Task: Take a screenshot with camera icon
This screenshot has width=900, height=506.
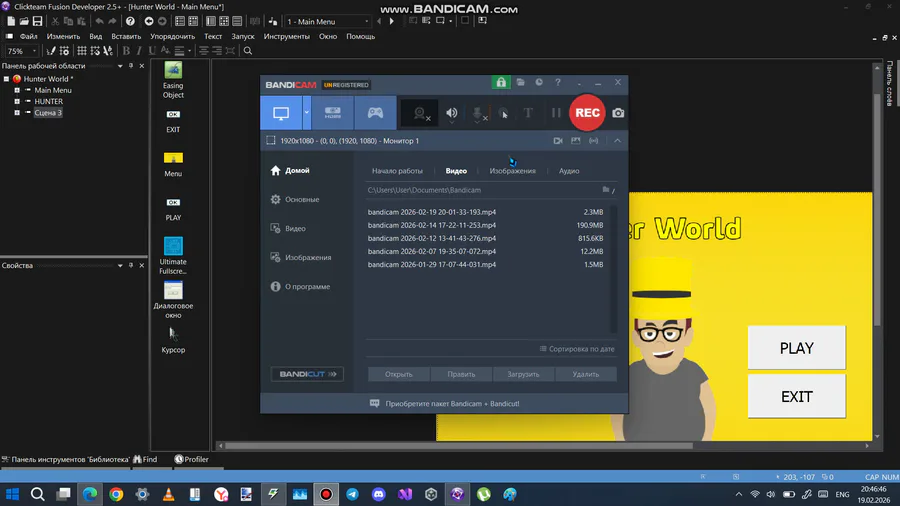Action: click(618, 113)
